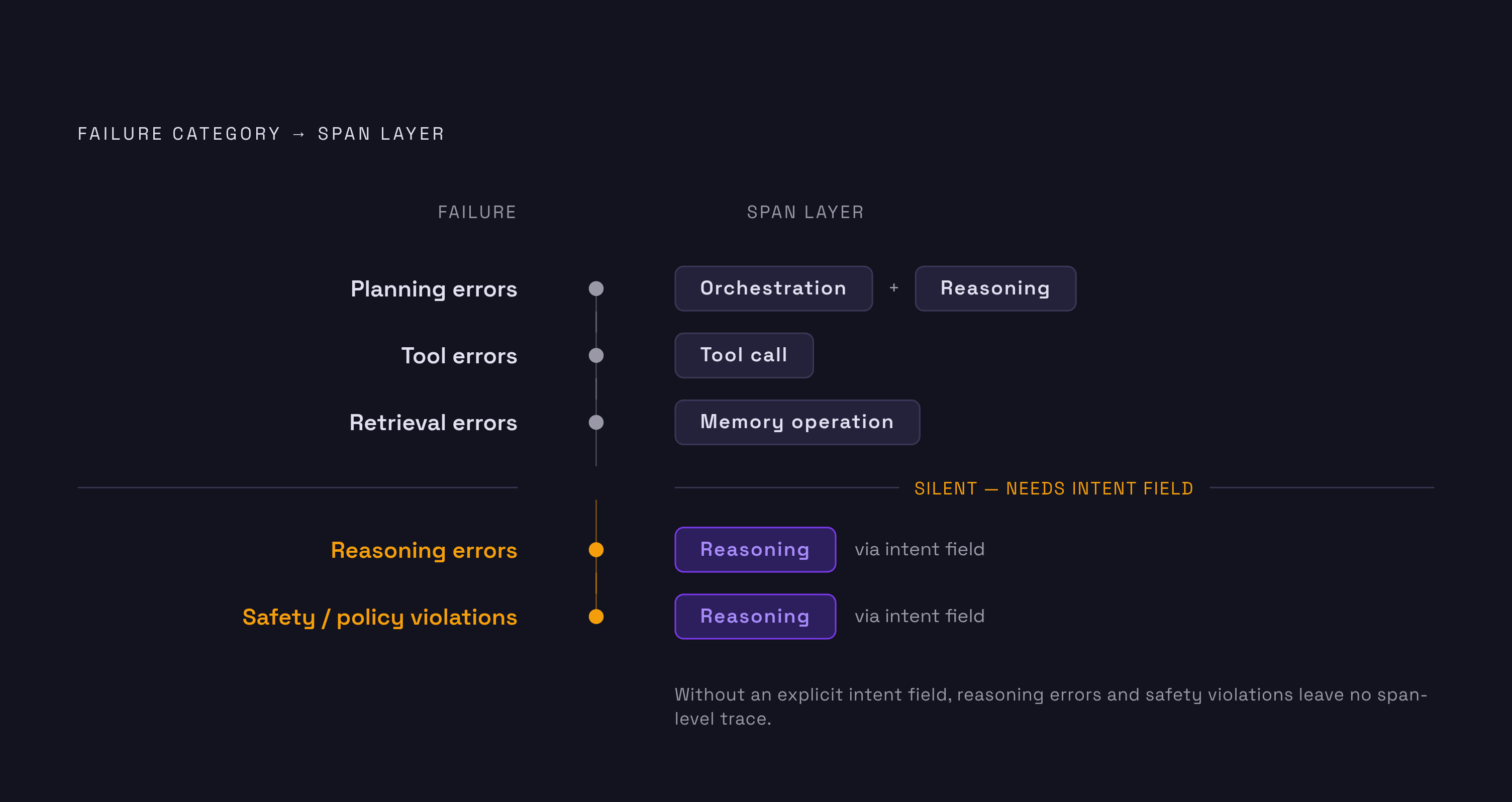Click the orange dot next to Reasoning errors
This screenshot has width=1512, height=802.
[596, 550]
